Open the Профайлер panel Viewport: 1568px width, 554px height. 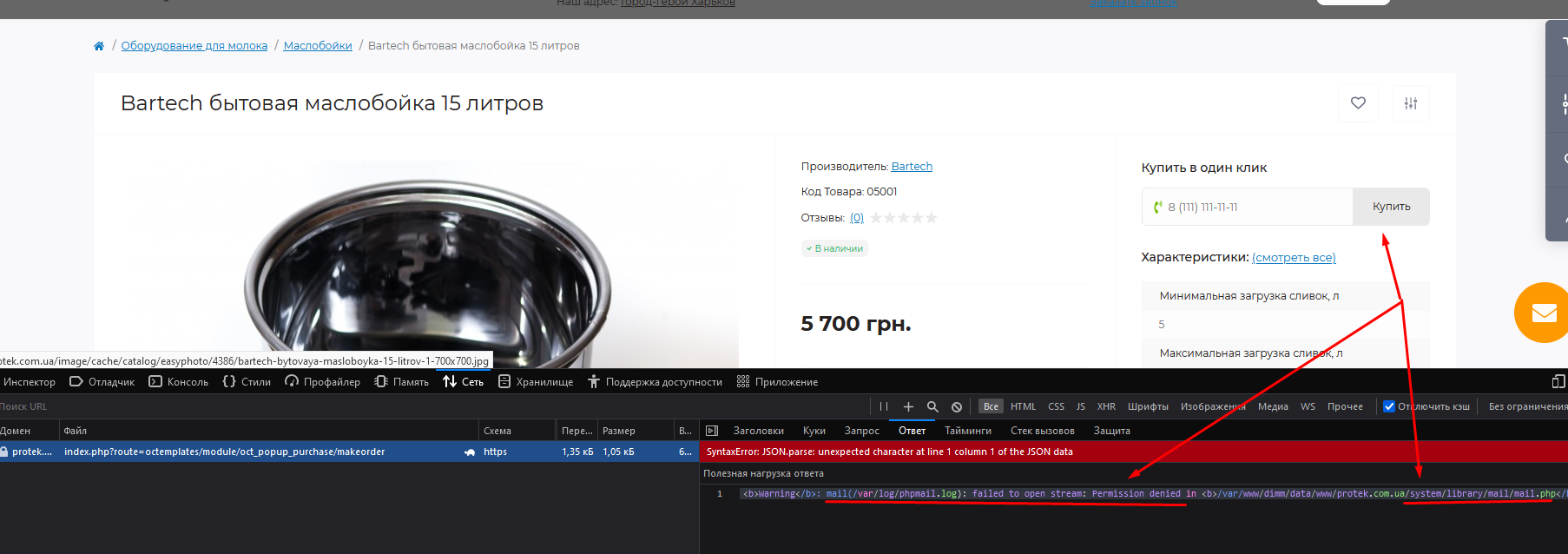coord(322,382)
